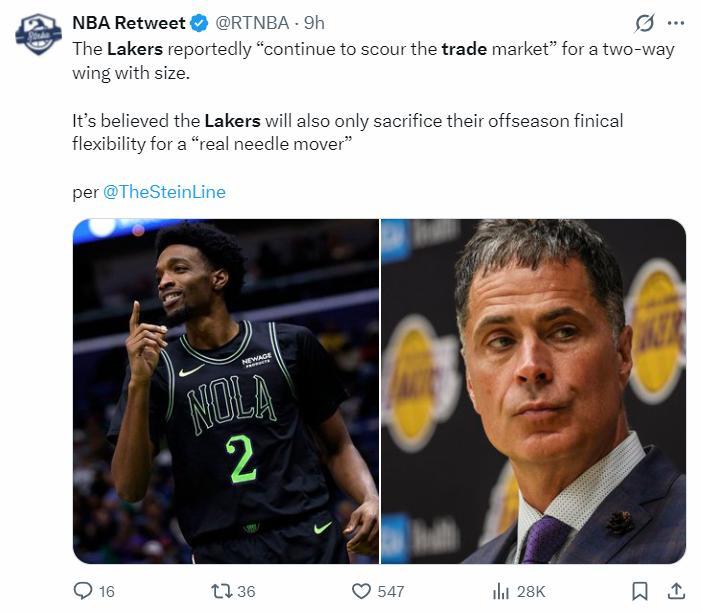
Task: Click the reply speech bubble icon
Action: tap(84, 591)
